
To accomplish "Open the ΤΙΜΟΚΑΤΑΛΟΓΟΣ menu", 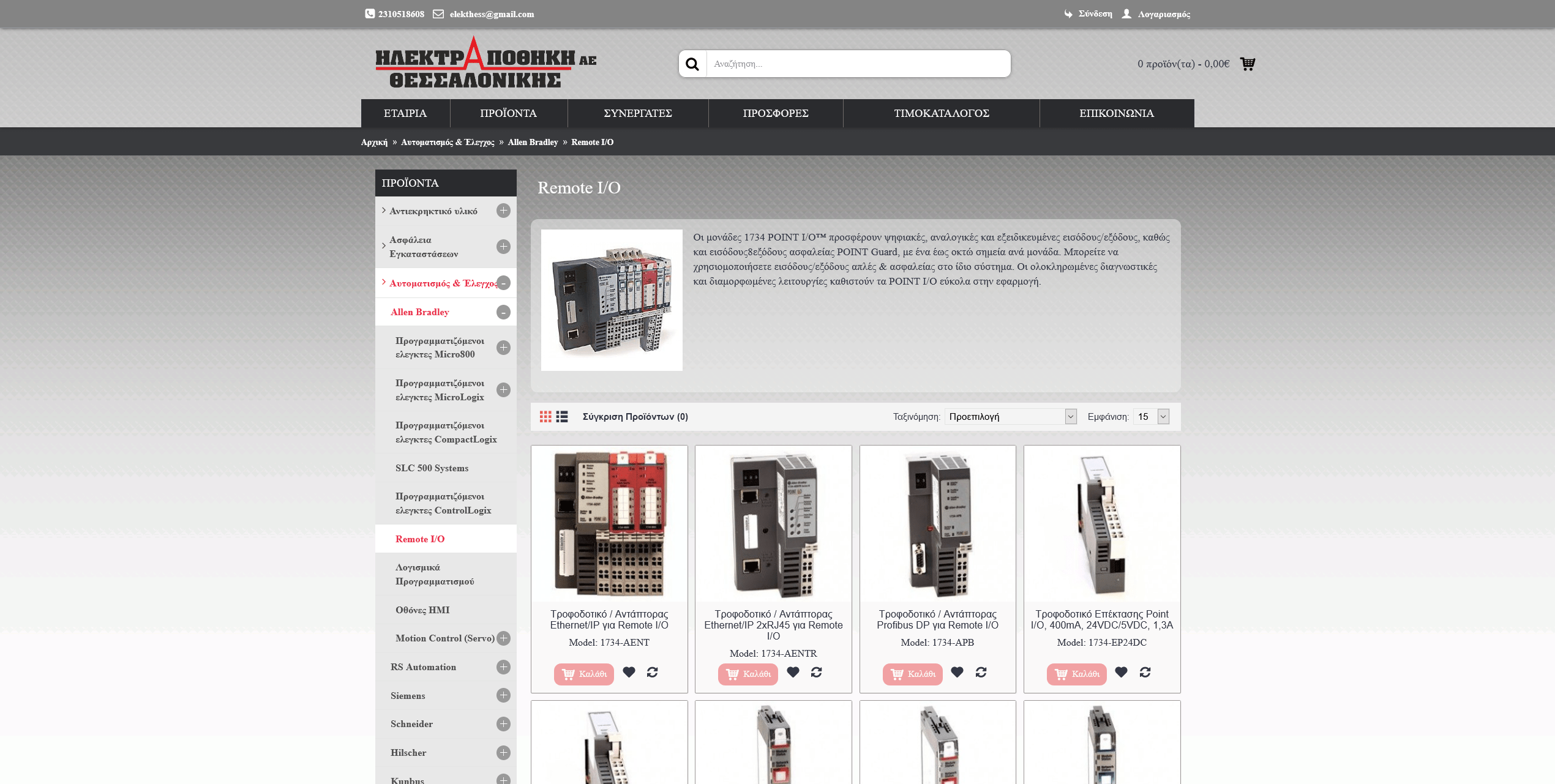I will coord(942,113).
